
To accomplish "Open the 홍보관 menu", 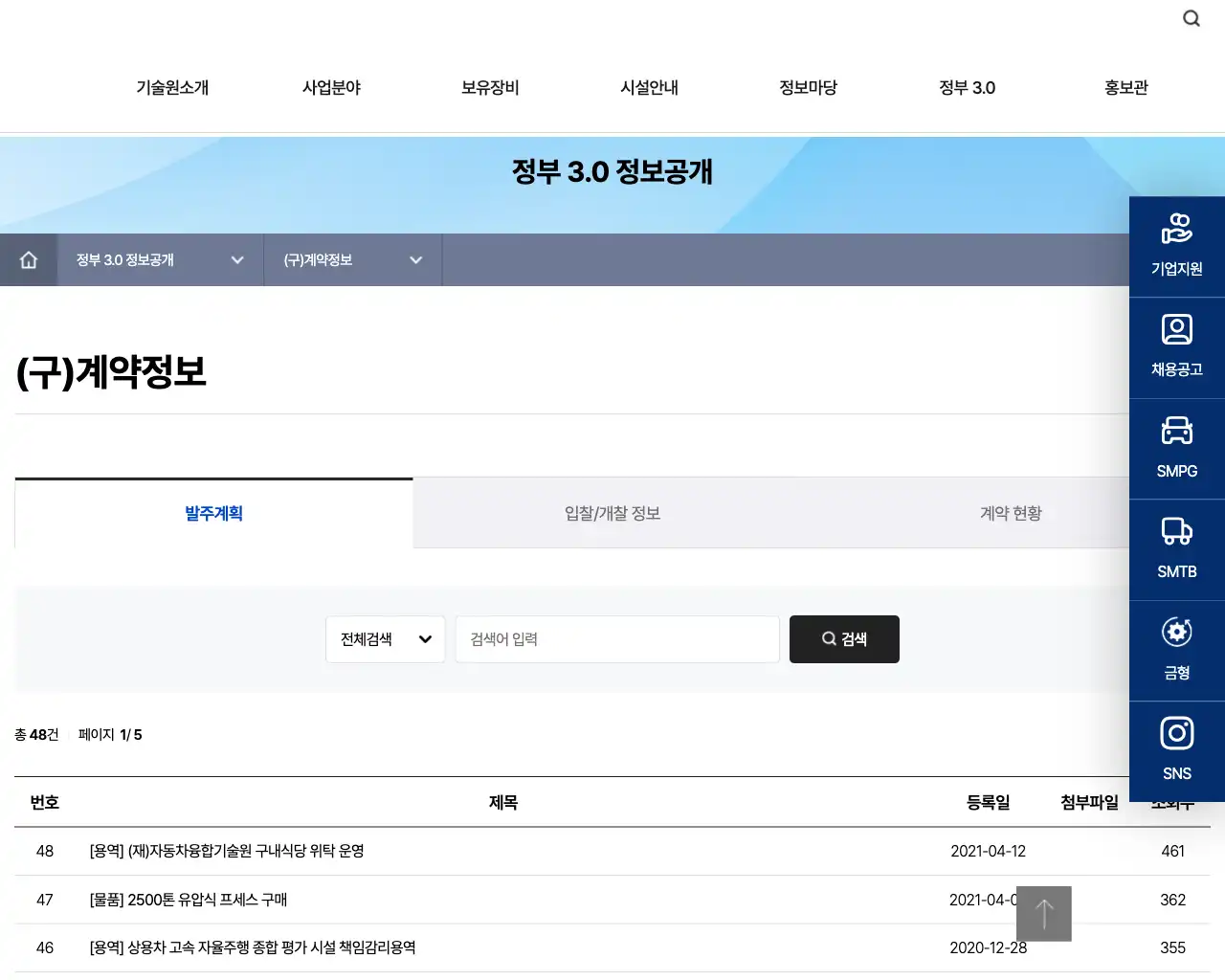I will point(1125,87).
